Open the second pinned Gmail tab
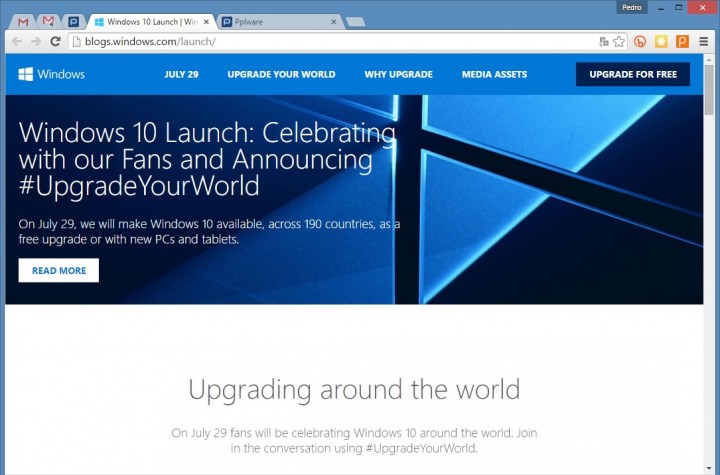This screenshot has width=720, height=475. (48, 21)
